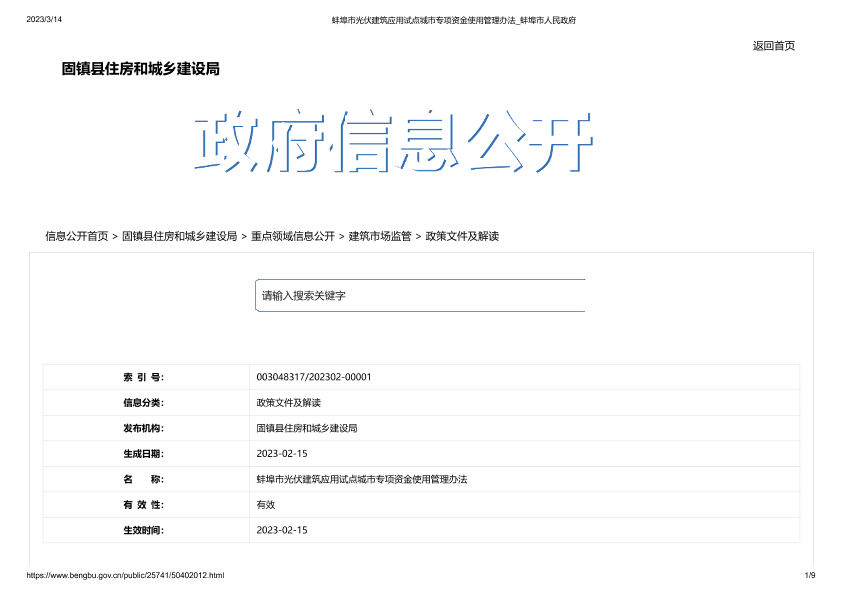Click the 1/9 page number indicator
The width and height of the screenshot is (841, 594).
point(810,576)
